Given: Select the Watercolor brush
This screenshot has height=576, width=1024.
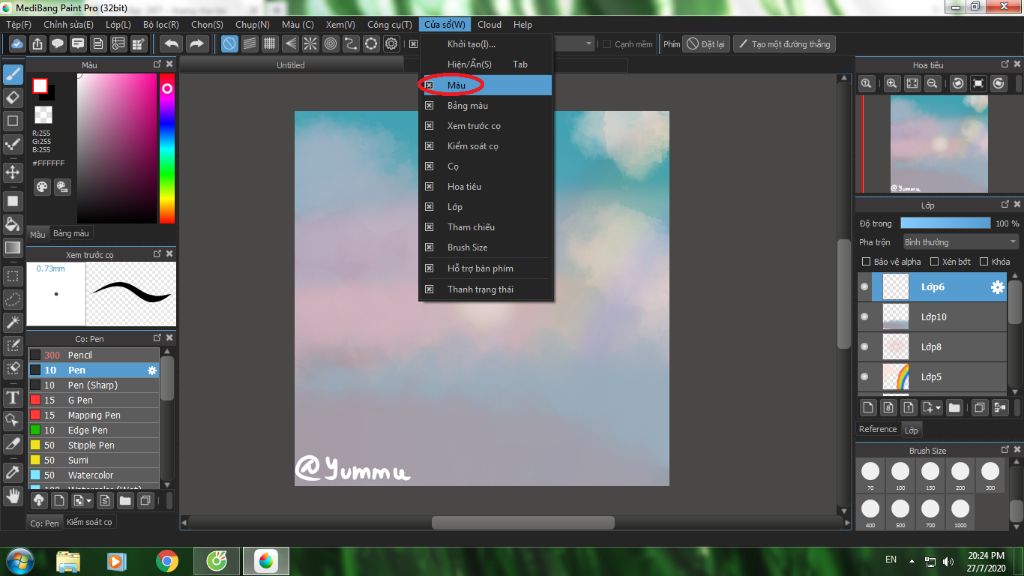Looking at the screenshot, I should tap(94, 475).
